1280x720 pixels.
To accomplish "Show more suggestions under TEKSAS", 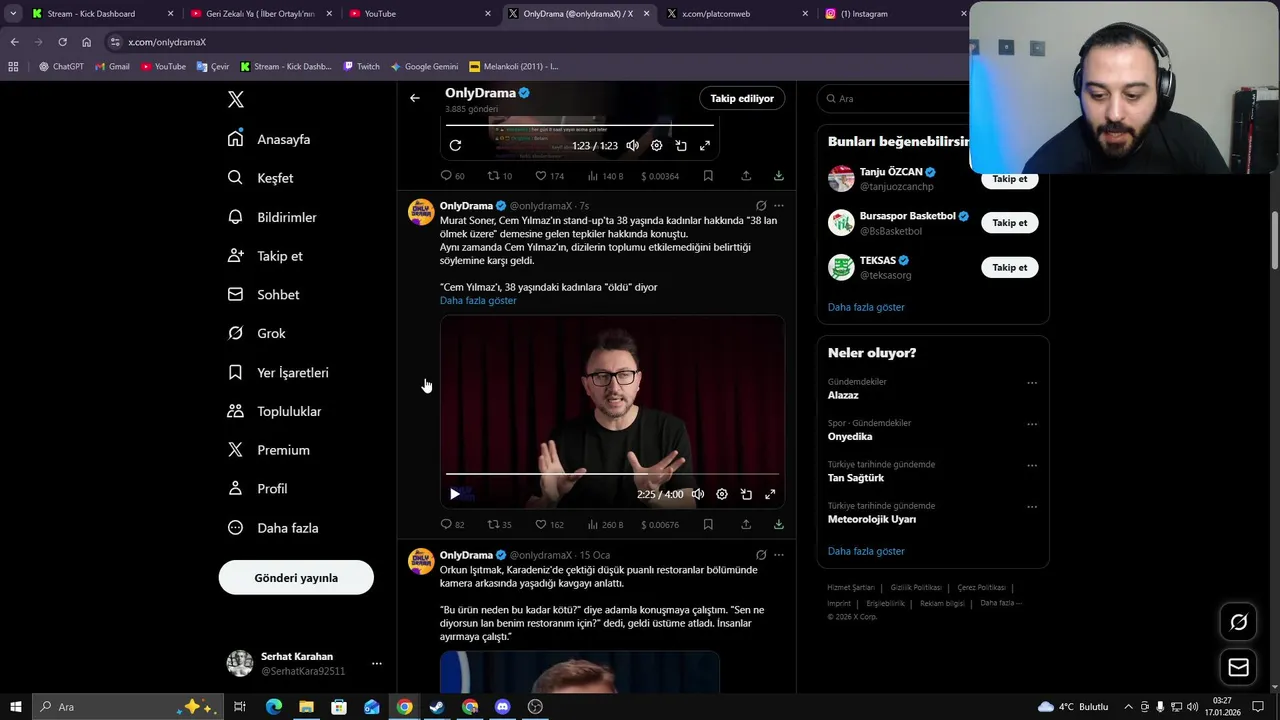I will pyautogui.click(x=866, y=307).
